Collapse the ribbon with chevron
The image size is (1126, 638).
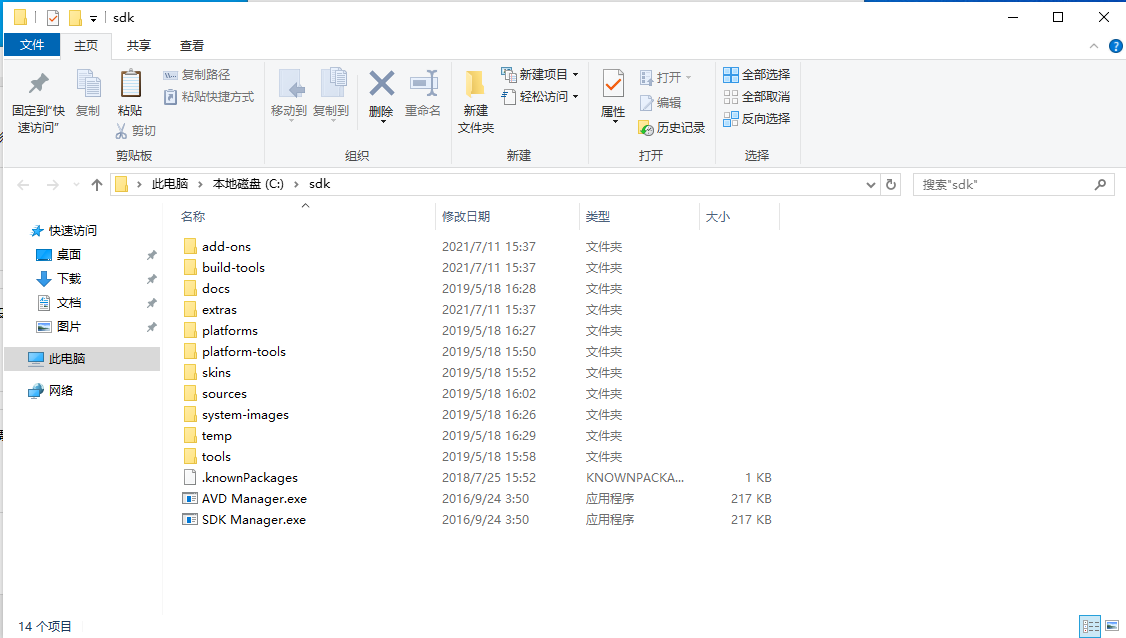click(x=1094, y=46)
